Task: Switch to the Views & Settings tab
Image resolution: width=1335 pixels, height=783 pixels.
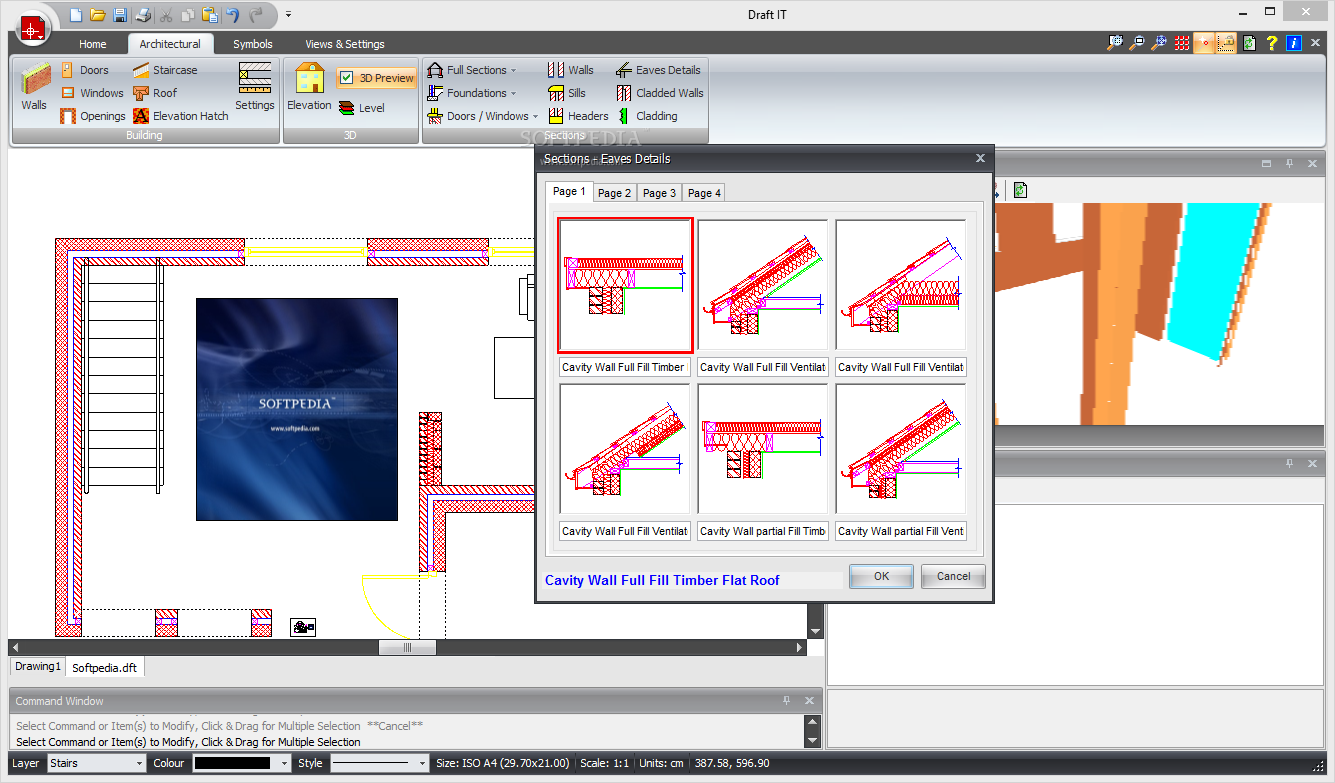Action: pyautogui.click(x=345, y=44)
